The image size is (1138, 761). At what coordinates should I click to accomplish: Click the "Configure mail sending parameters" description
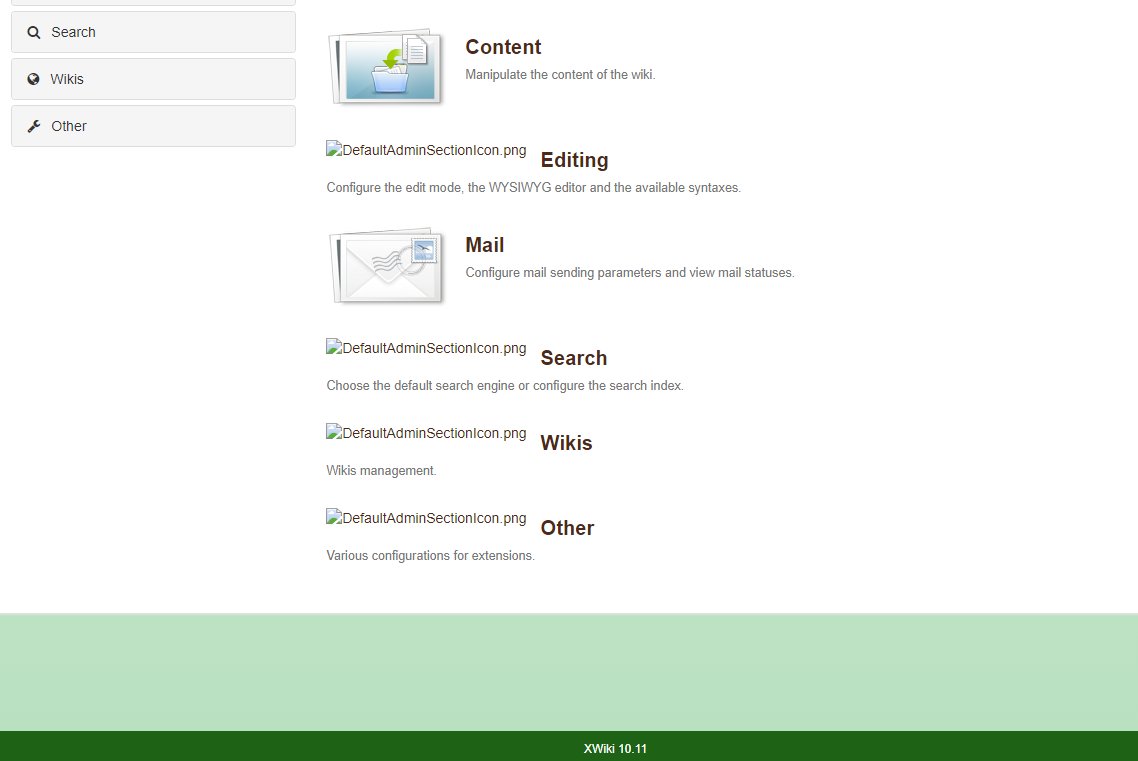(629, 273)
